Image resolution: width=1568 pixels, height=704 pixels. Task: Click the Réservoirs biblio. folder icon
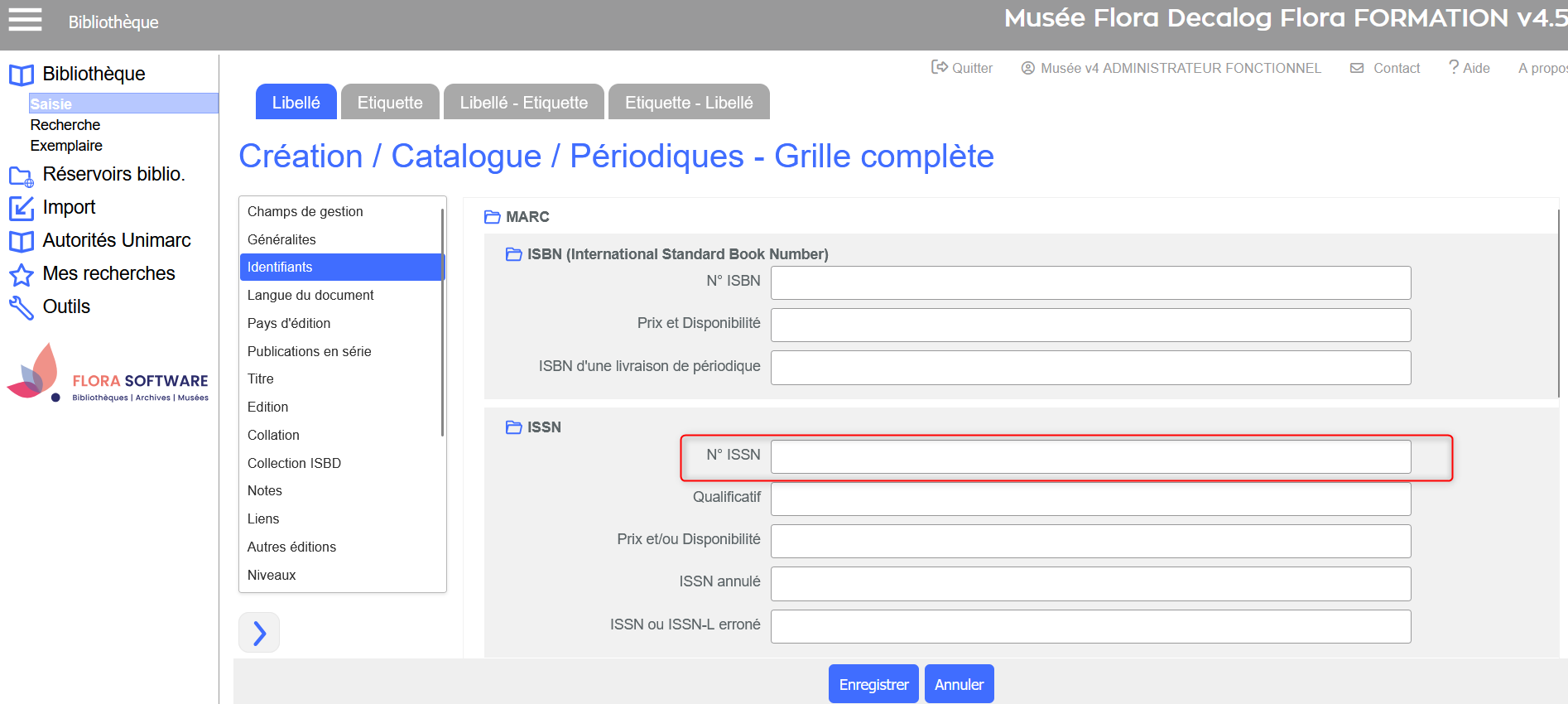coord(21,176)
